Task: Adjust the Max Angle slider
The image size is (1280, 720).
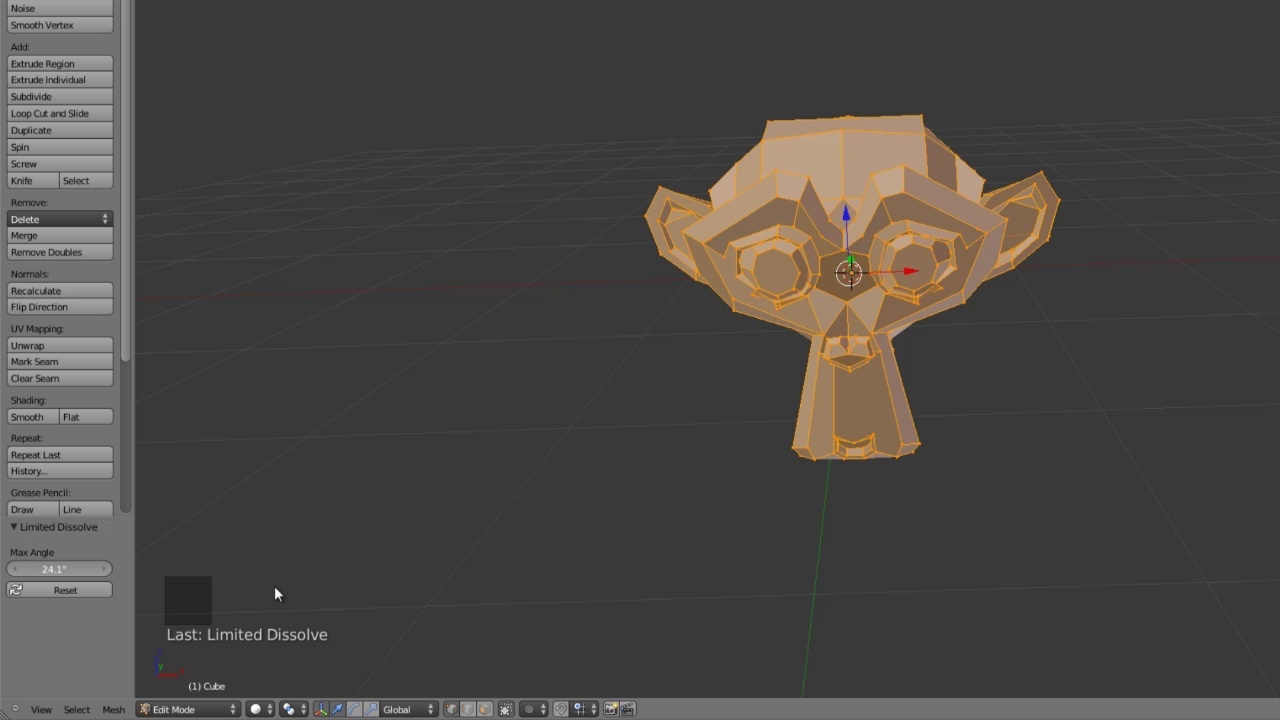Action: pos(59,568)
